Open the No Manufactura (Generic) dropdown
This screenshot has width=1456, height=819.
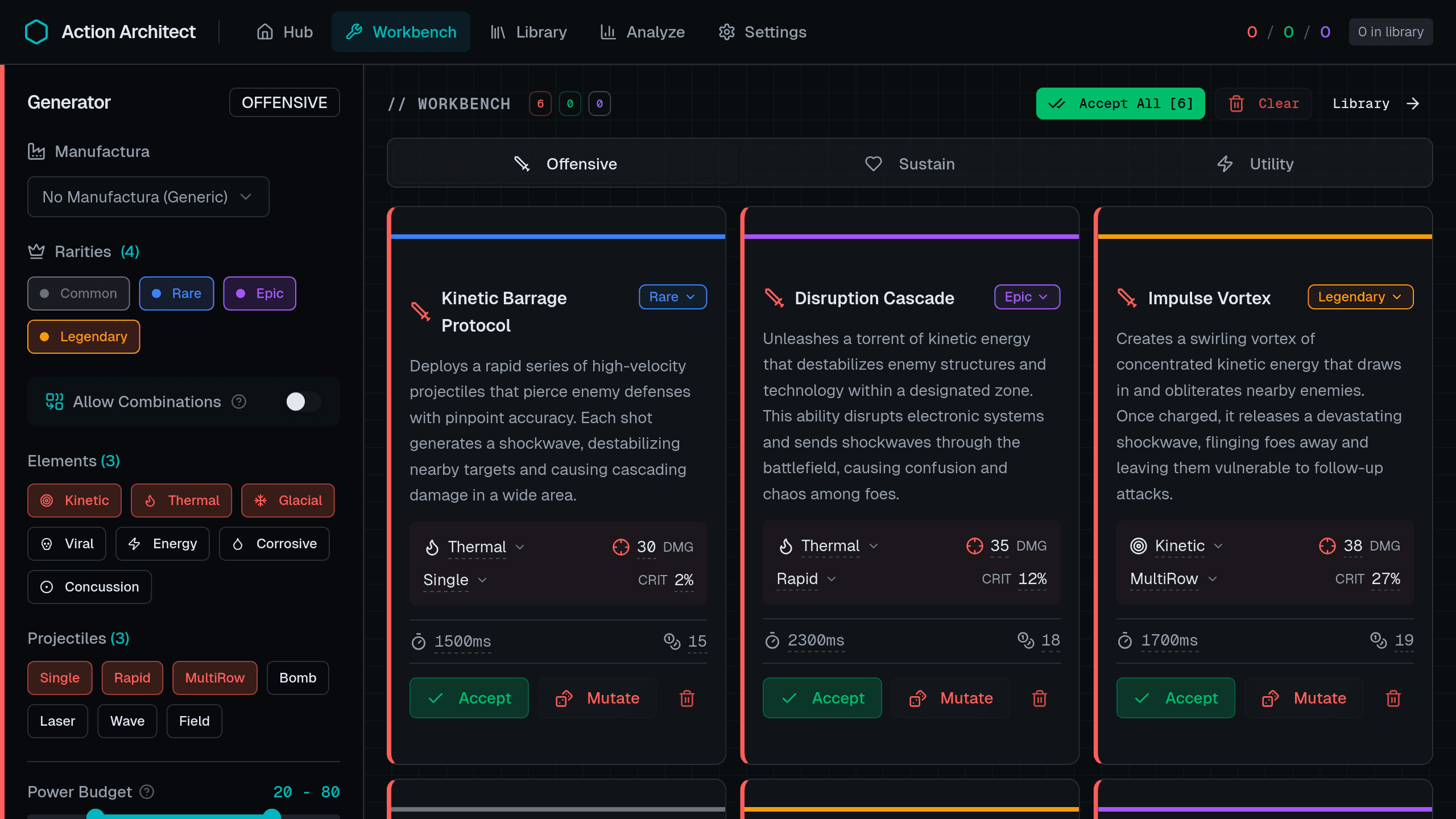(148, 197)
